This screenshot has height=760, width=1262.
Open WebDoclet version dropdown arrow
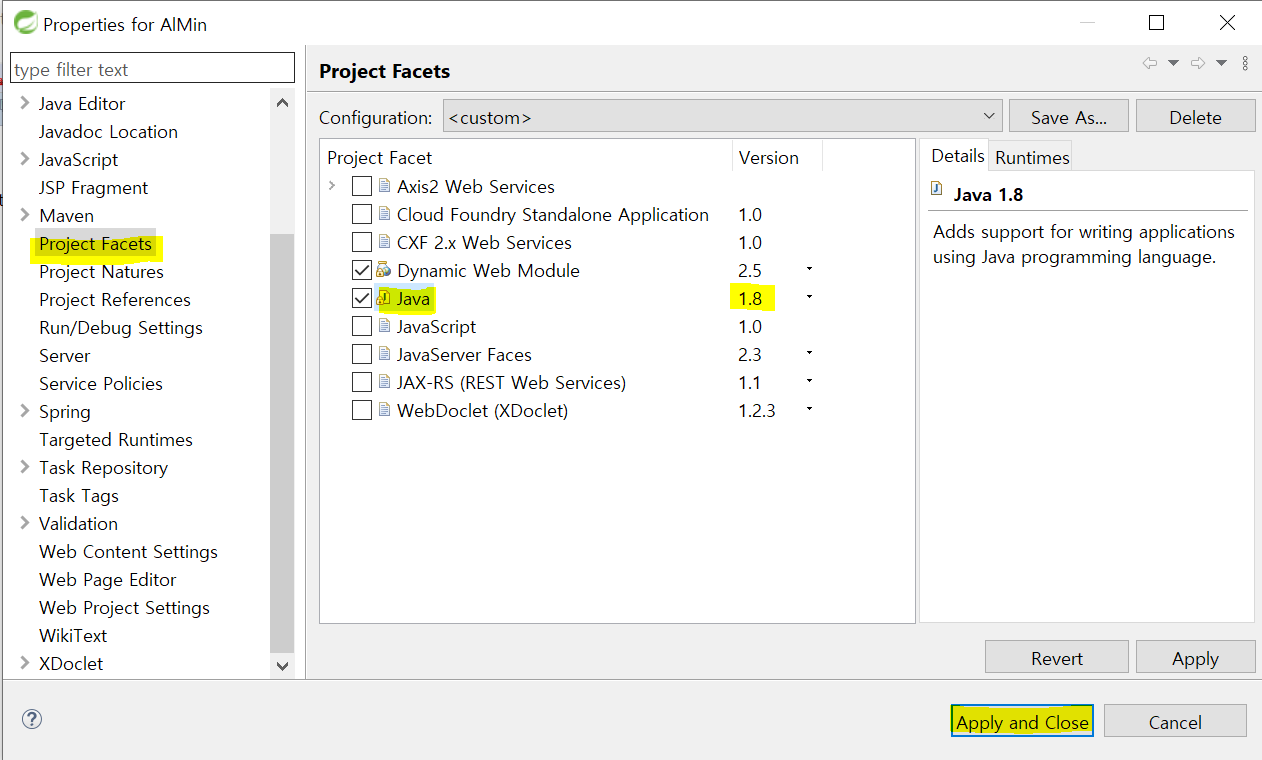tap(809, 409)
